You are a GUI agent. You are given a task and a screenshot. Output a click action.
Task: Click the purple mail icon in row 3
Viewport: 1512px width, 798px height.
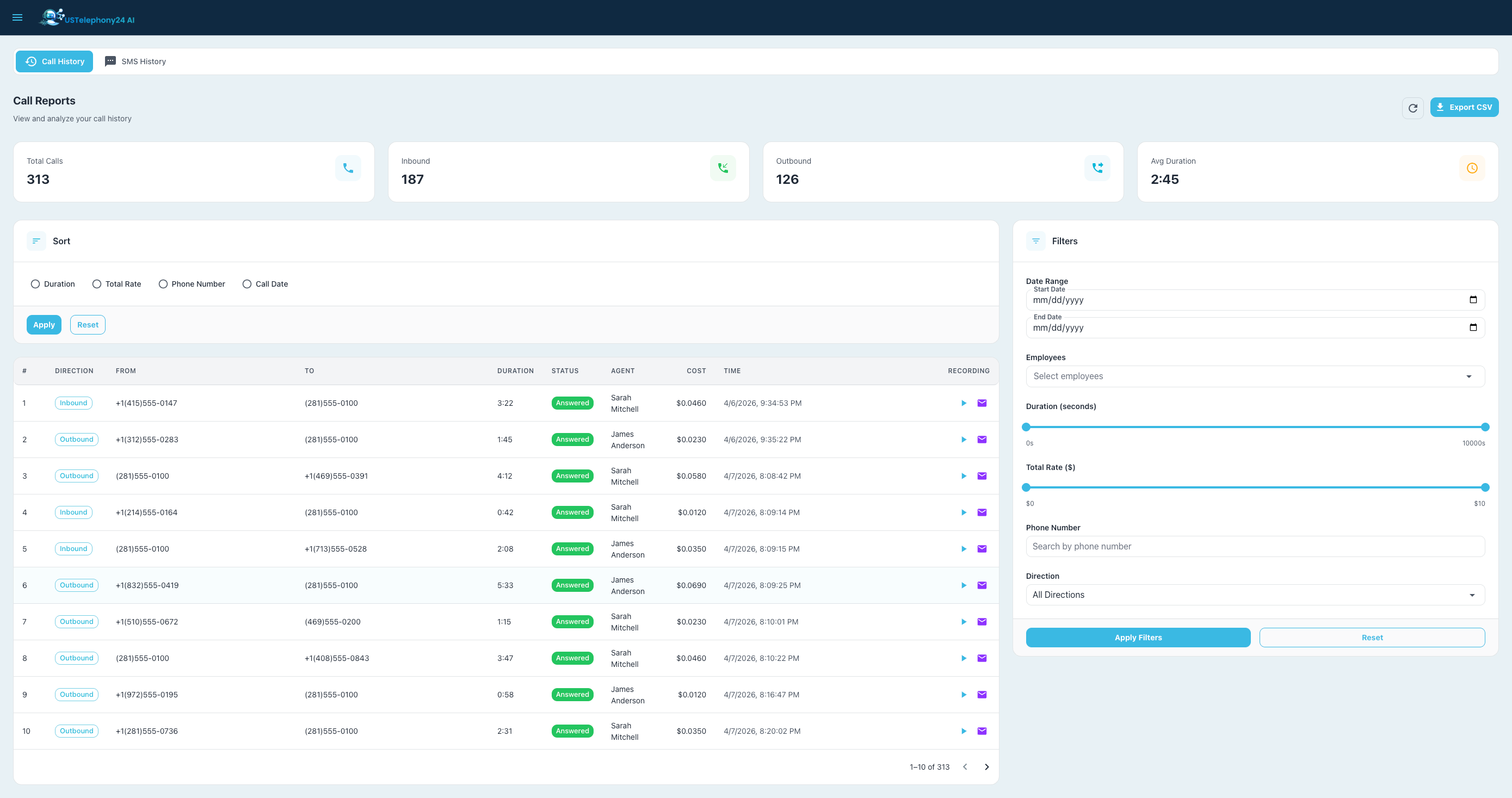(982, 476)
